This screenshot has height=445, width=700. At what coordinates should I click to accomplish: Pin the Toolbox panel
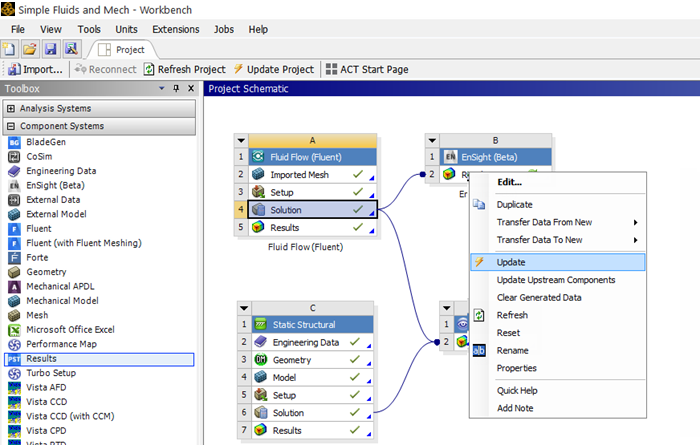176,88
